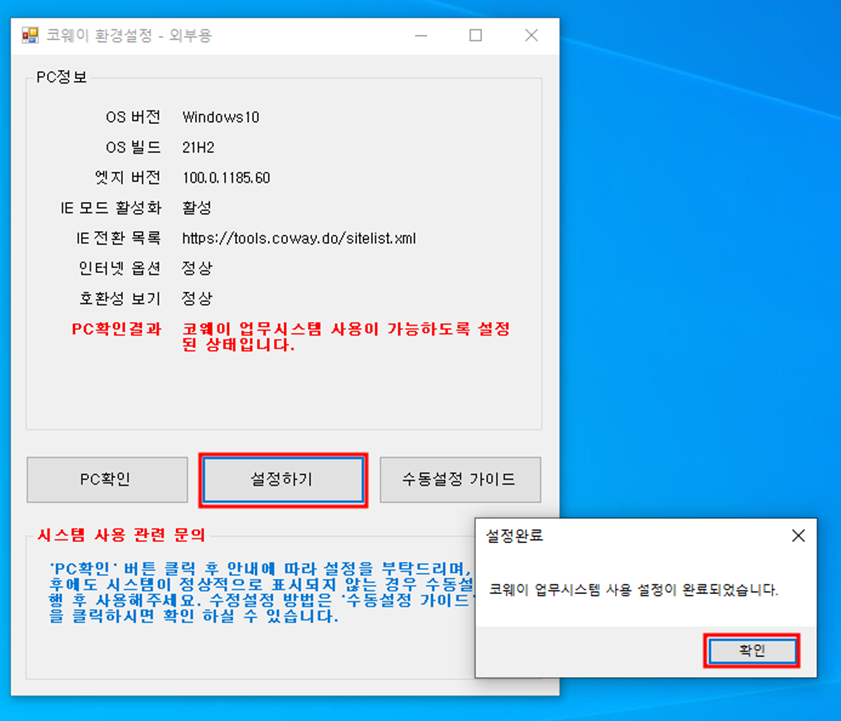Viewport: 841px width, 721px height.
Task: Click the 설정완료 dialog message text
Action: point(633,590)
